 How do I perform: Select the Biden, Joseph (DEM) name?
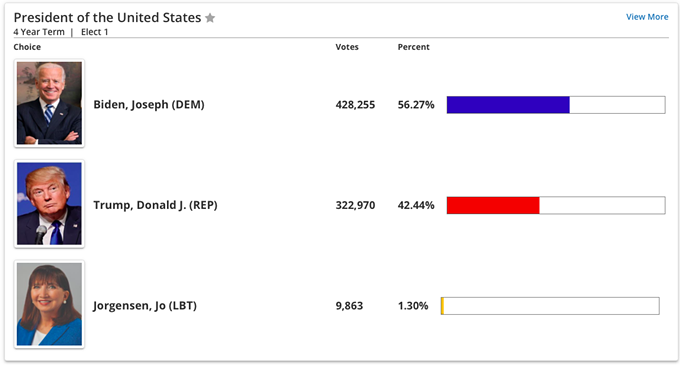[149, 105]
